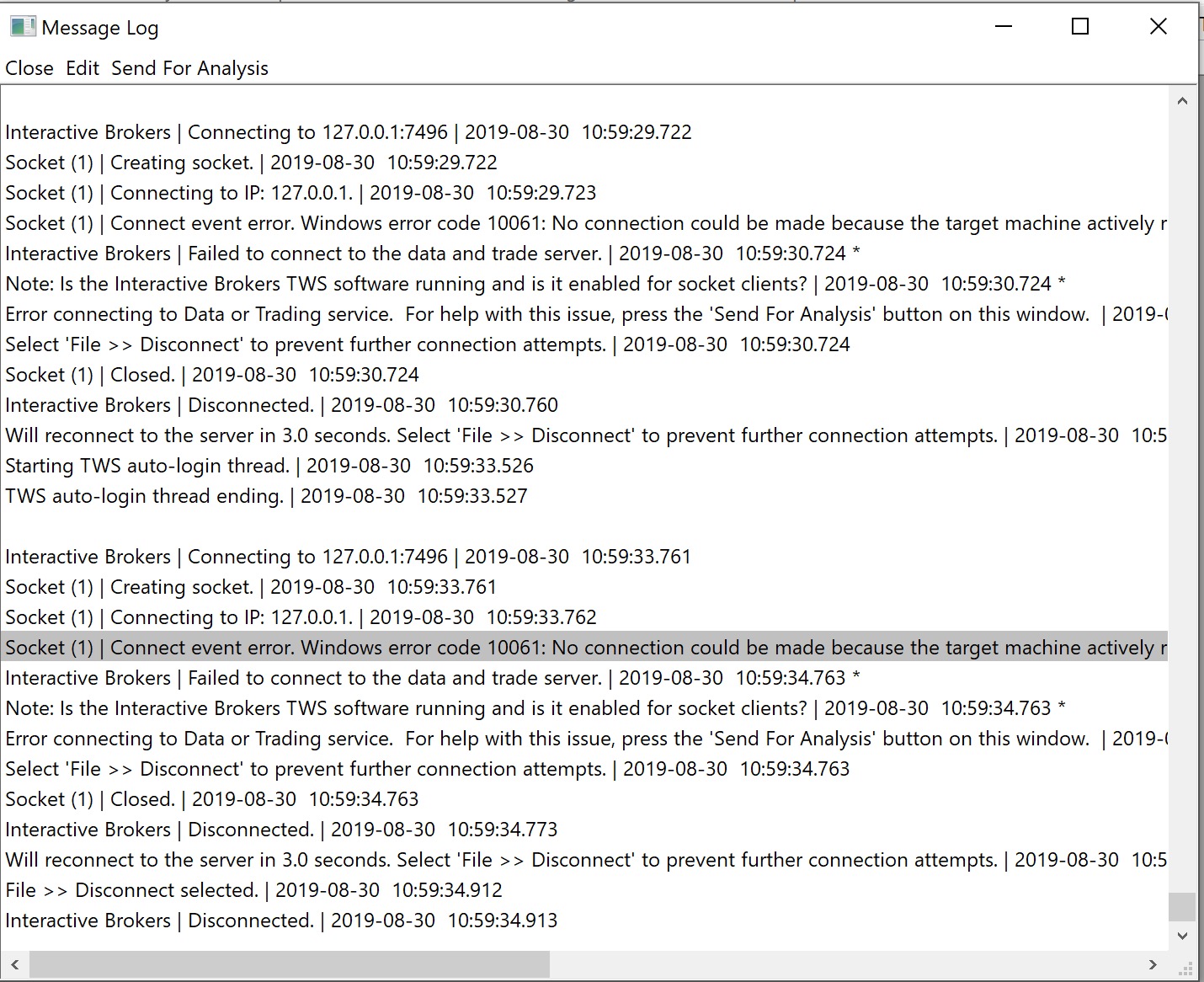This screenshot has width=1204, height=982.
Task: Select the Starting TWS auto-login thread line
Action: [x=269, y=466]
